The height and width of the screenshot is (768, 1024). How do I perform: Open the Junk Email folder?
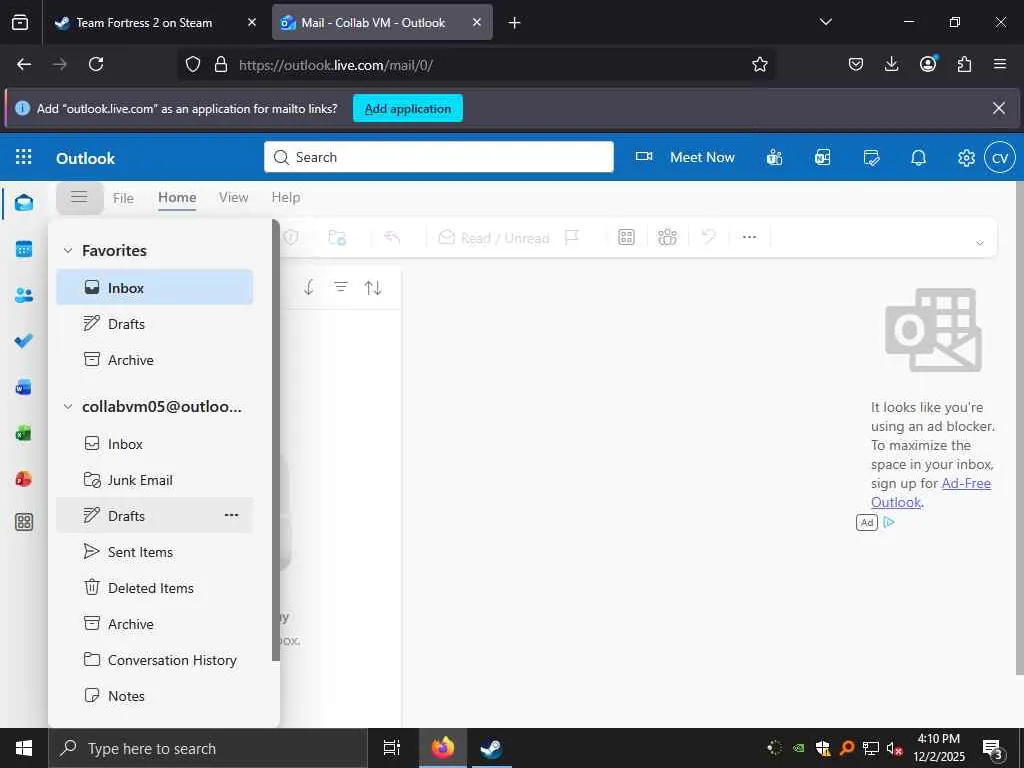(x=154, y=480)
